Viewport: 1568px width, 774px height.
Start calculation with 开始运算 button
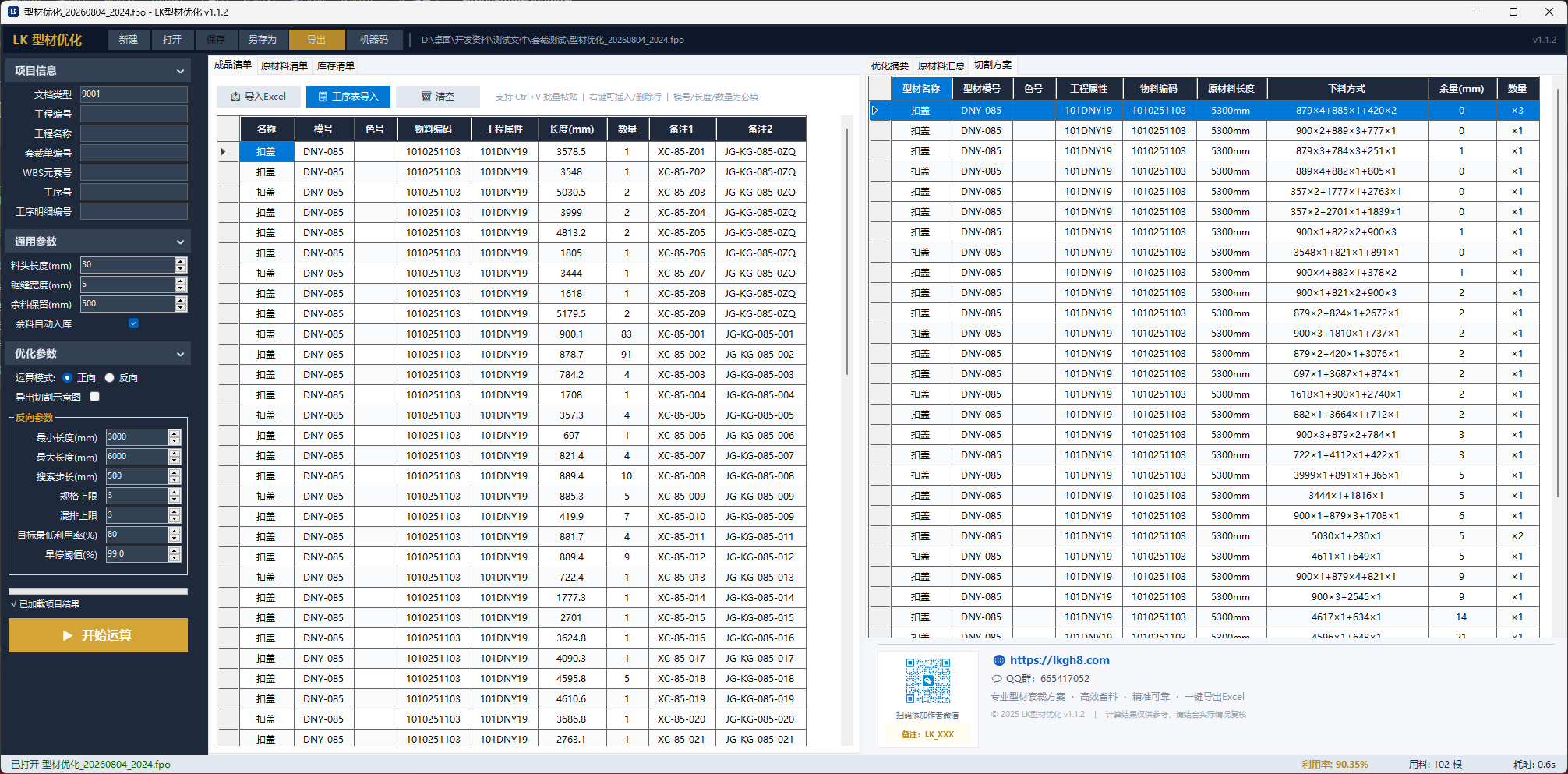click(x=98, y=635)
